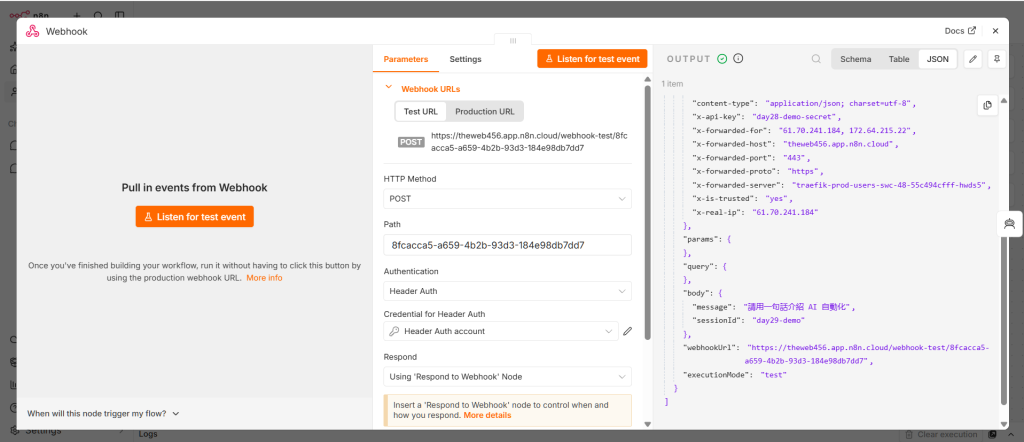The height and width of the screenshot is (442, 1024).
Task: Edit the Header Auth credential pencil icon
Action: tap(627, 331)
